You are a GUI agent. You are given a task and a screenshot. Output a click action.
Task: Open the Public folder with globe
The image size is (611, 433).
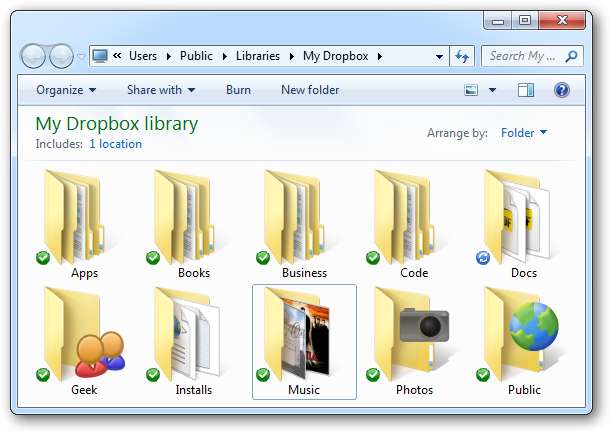coord(523,334)
